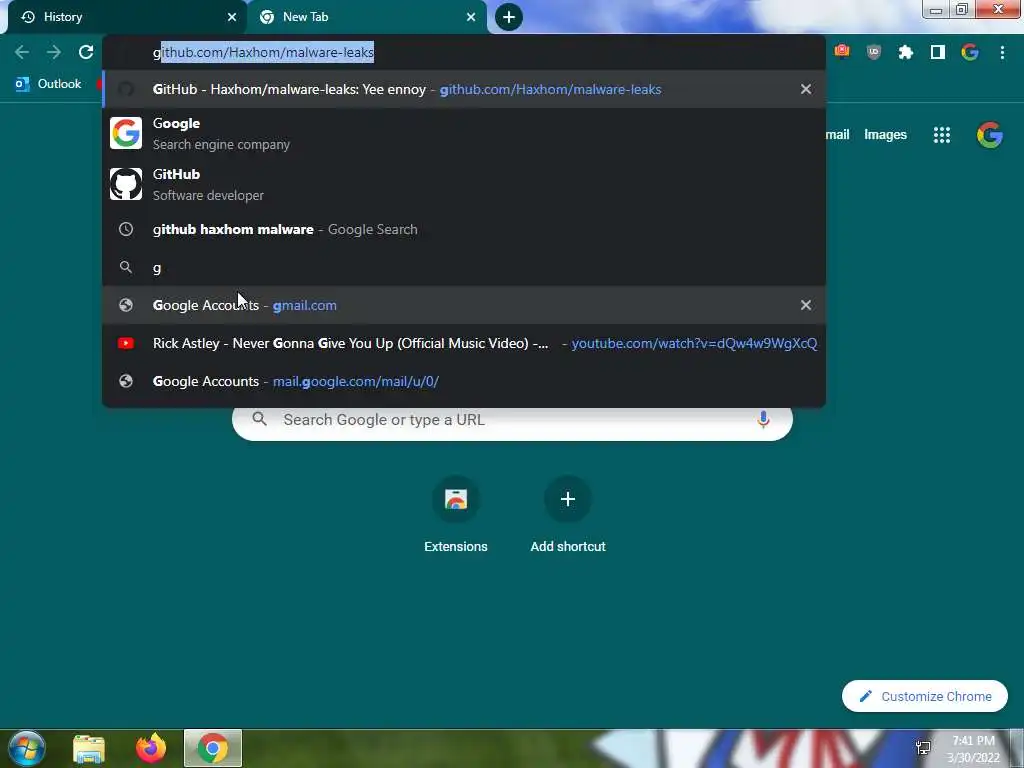Click the GitHub octocat logo icon
This screenshot has width=1024, height=768.
click(126, 184)
